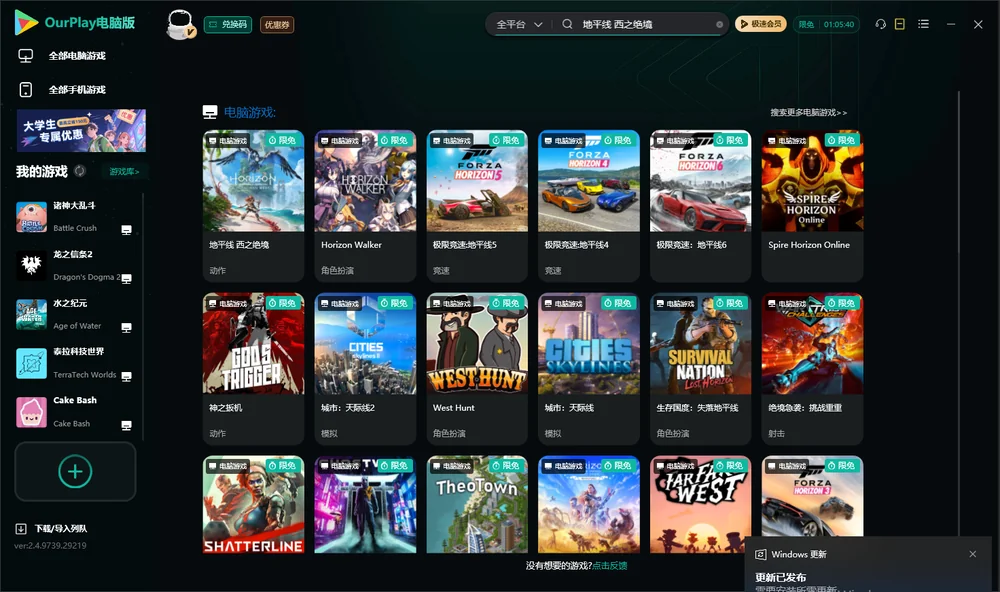Open the user avatar profile icon
Image resolution: width=1000 pixels, height=592 pixels.
[180, 24]
